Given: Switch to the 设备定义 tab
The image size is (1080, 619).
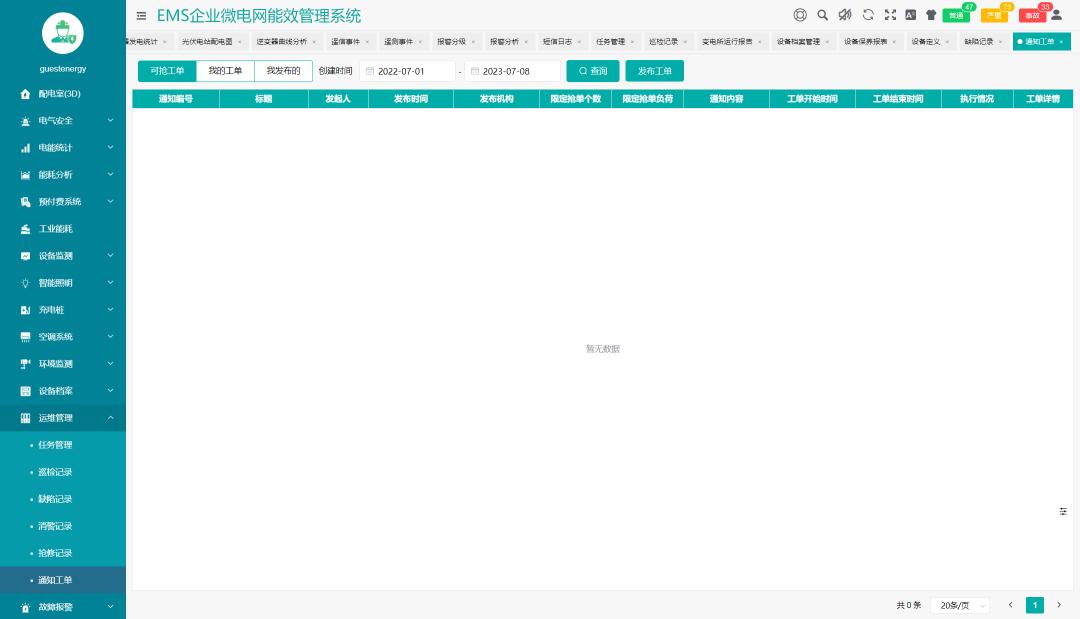Looking at the screenshot, I should [x=927, y=41].
